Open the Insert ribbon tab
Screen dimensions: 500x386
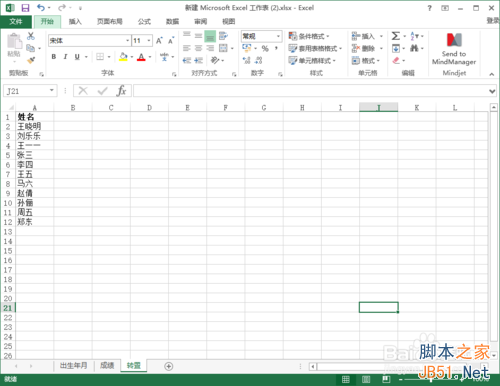[x=75, y=22]
